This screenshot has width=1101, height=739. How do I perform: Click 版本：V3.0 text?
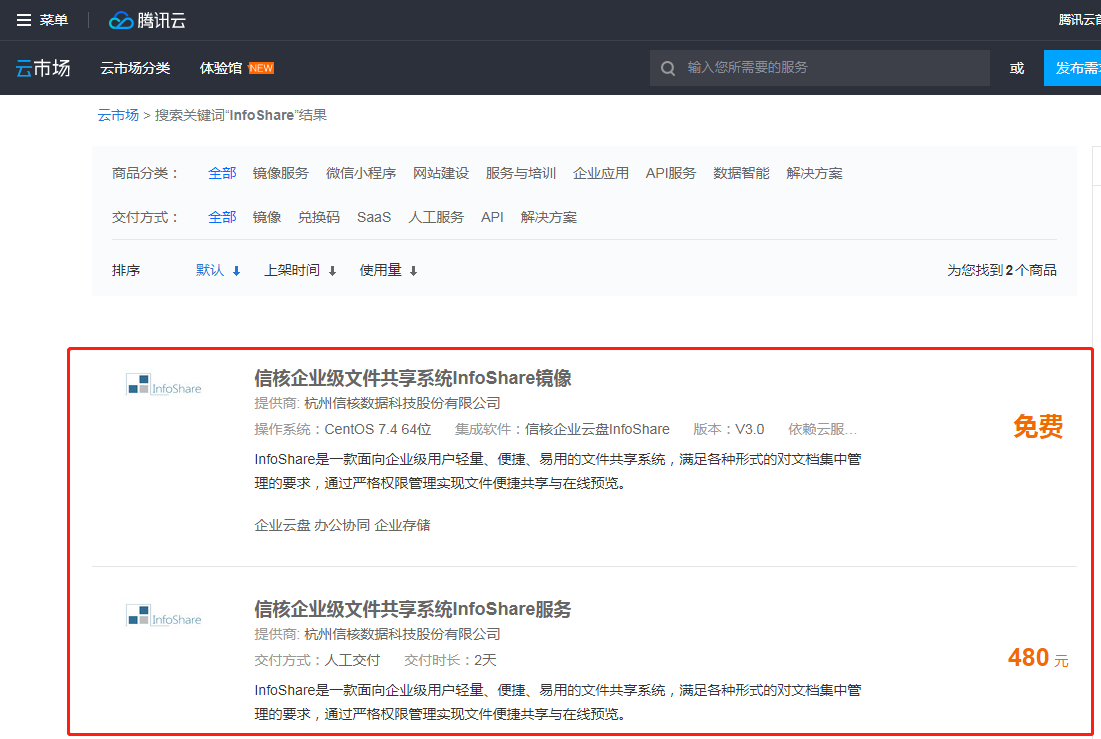(728, 429)
